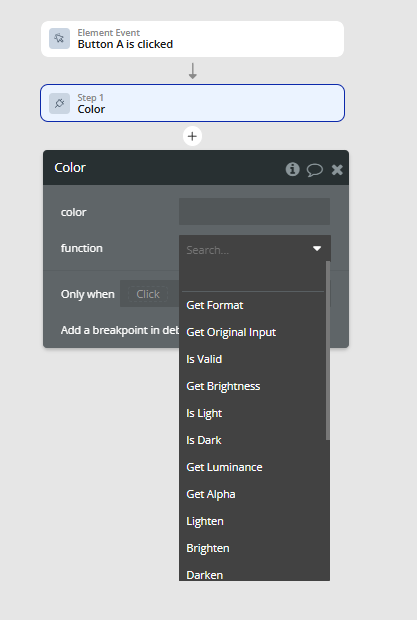
Task: Close the Color property panel
Action: click(x=337, y=170)
